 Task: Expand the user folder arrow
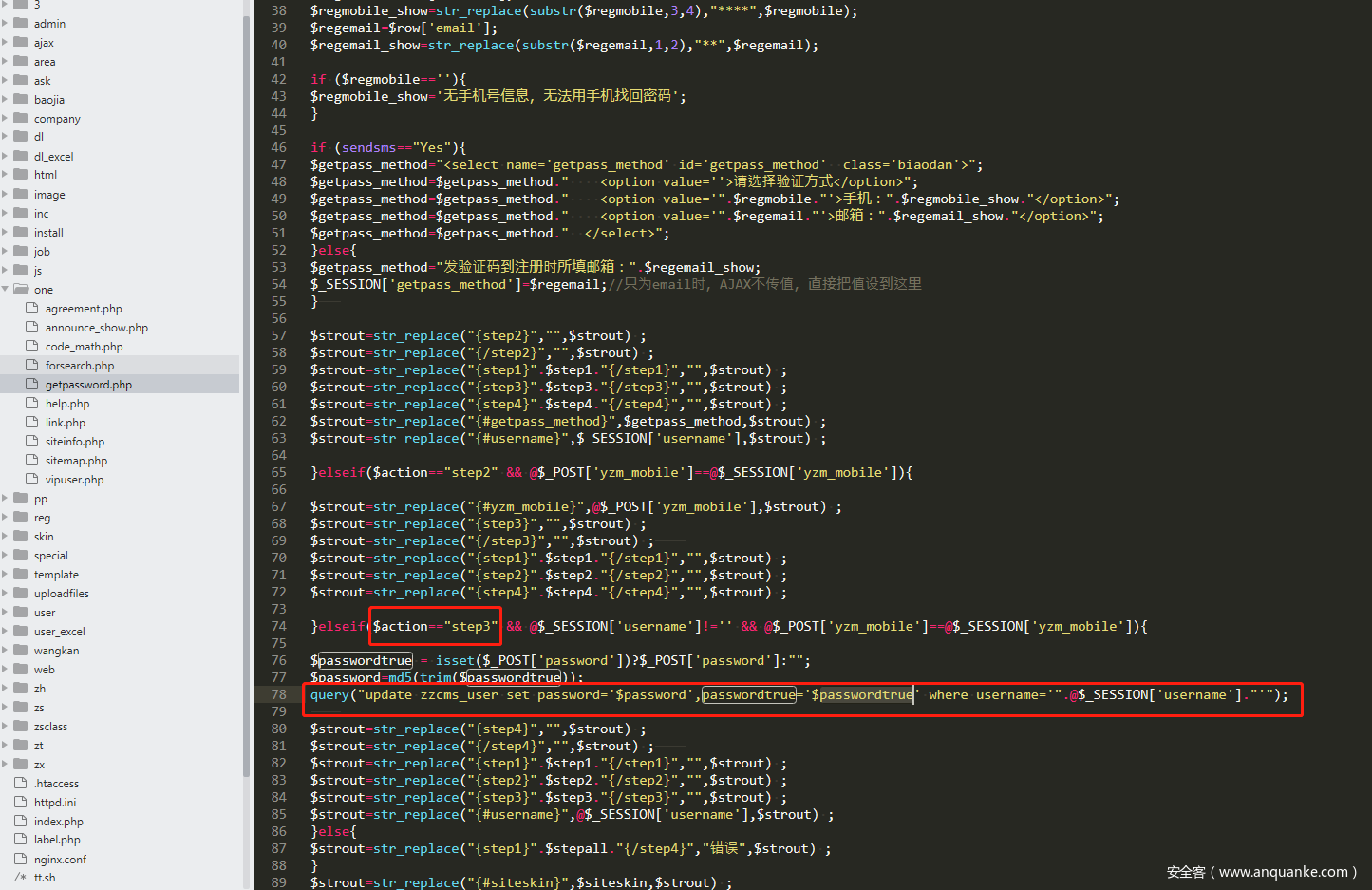(x=6, y=613)
